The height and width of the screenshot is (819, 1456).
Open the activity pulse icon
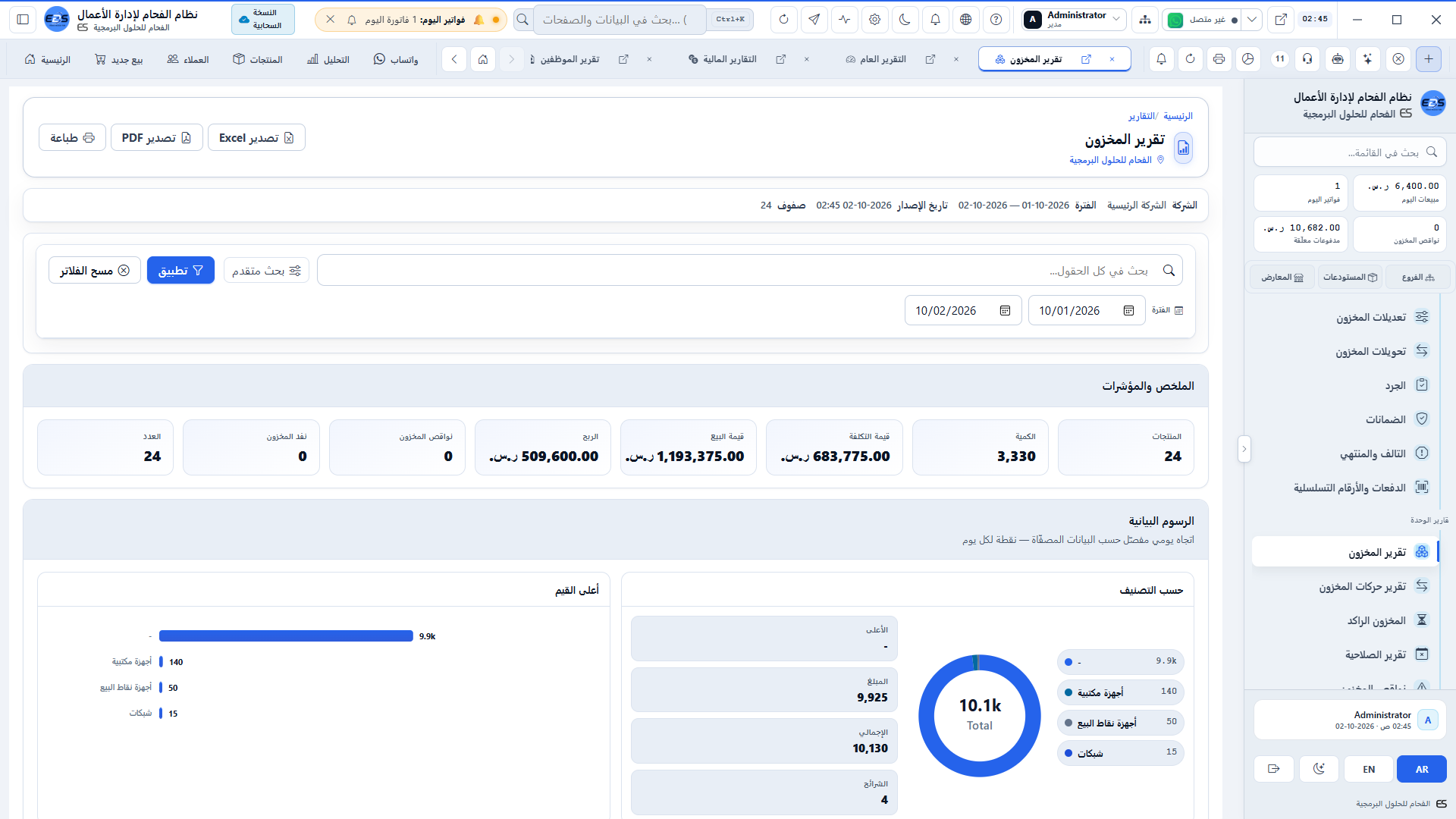pos(844,20)
